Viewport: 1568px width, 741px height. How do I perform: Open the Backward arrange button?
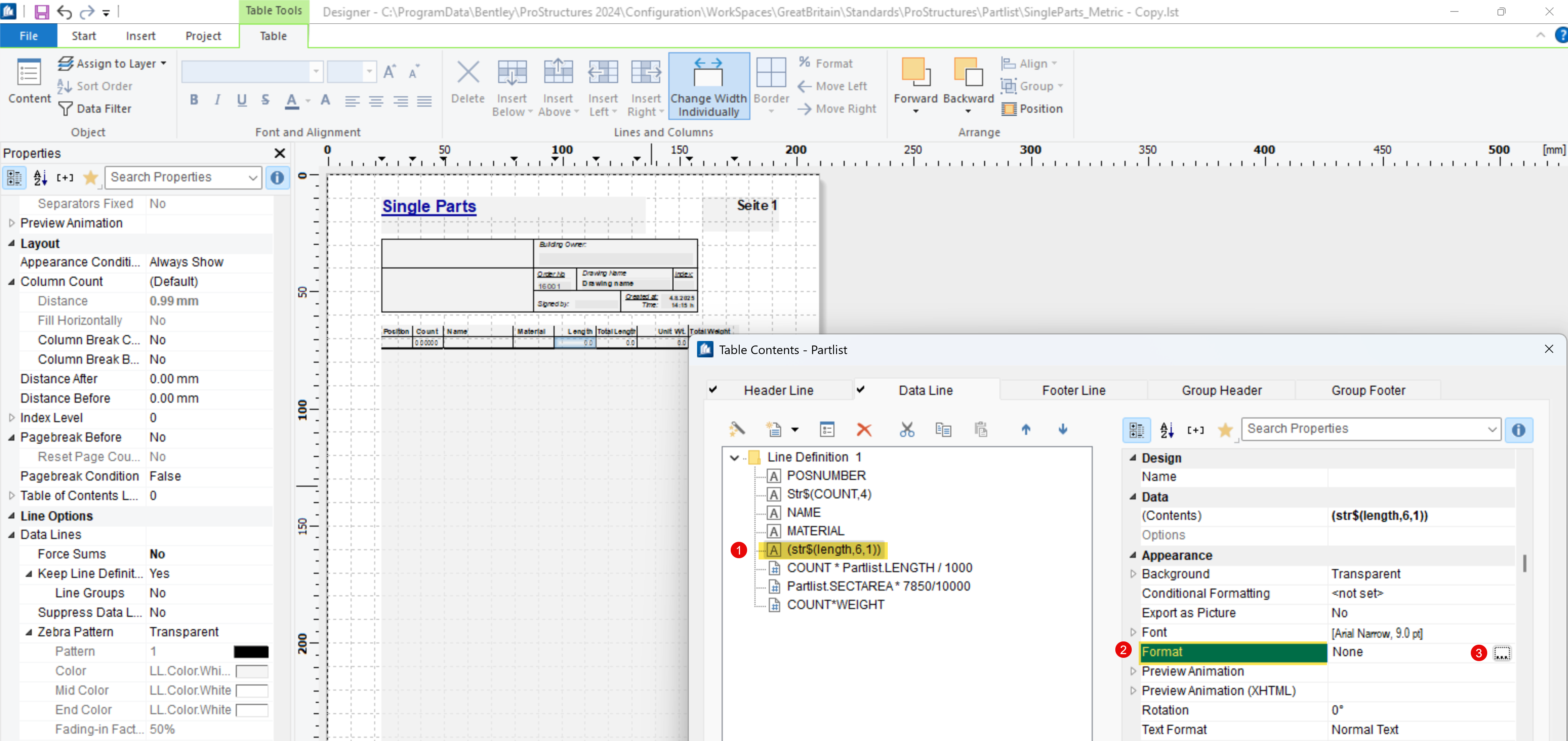[968, 86]
